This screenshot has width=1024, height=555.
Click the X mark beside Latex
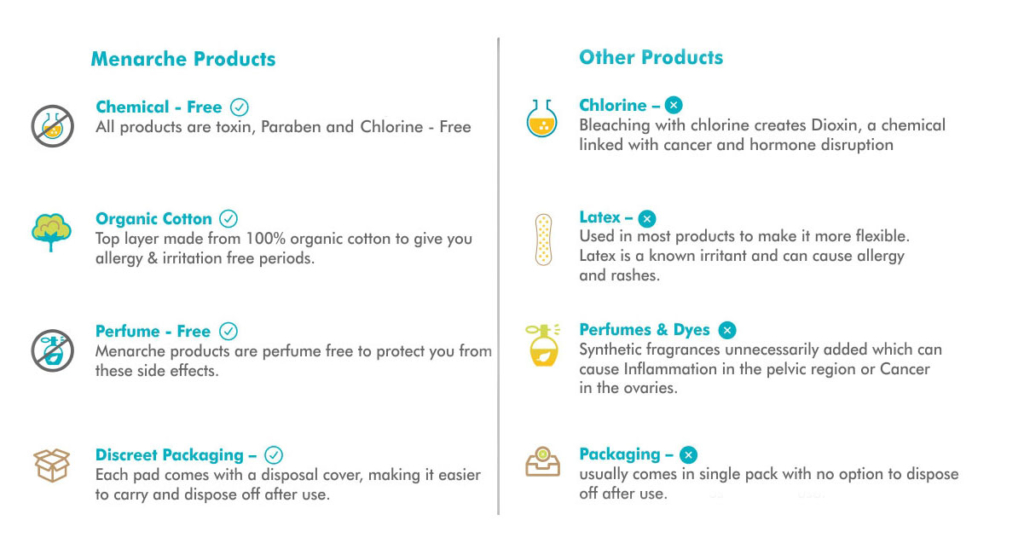point(647,218)
